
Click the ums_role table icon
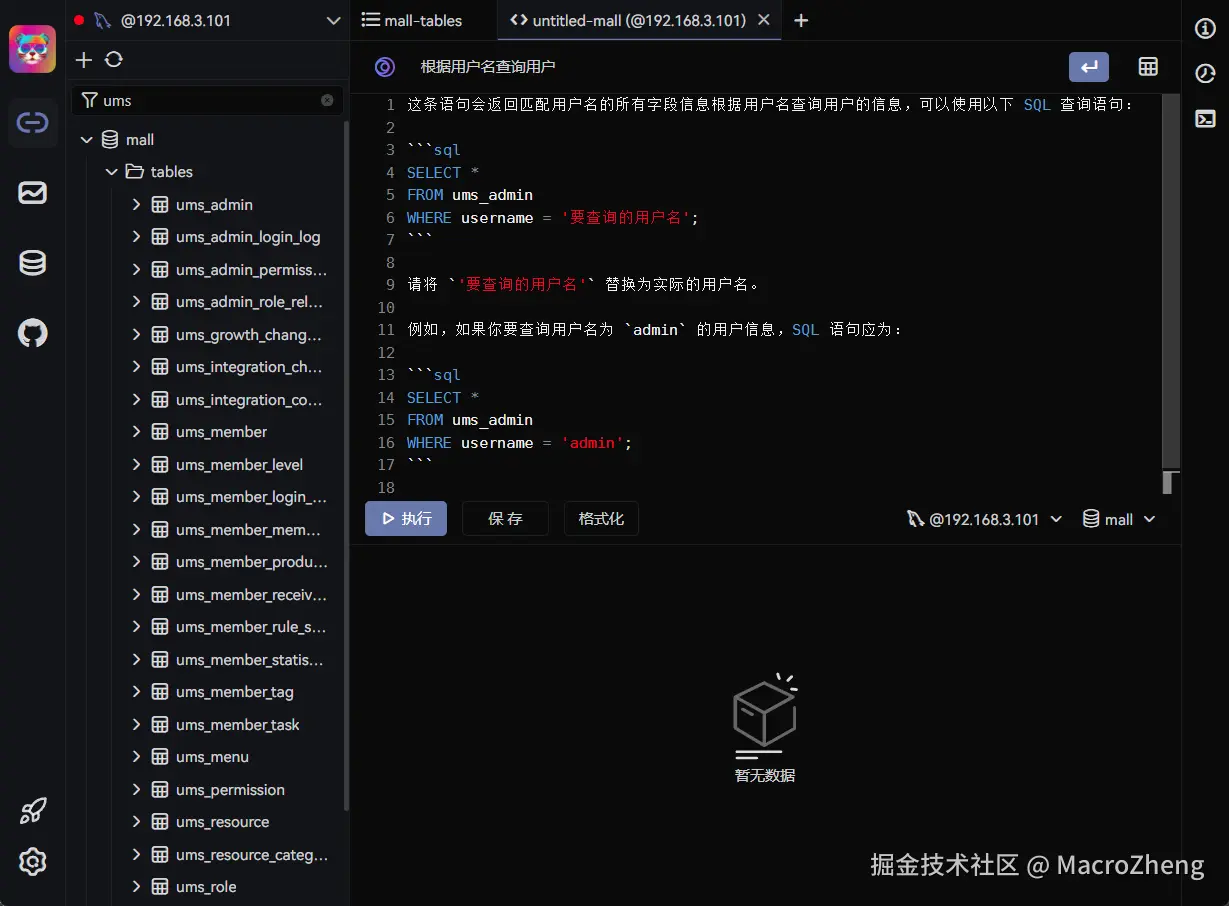click(x=159, y=887)
